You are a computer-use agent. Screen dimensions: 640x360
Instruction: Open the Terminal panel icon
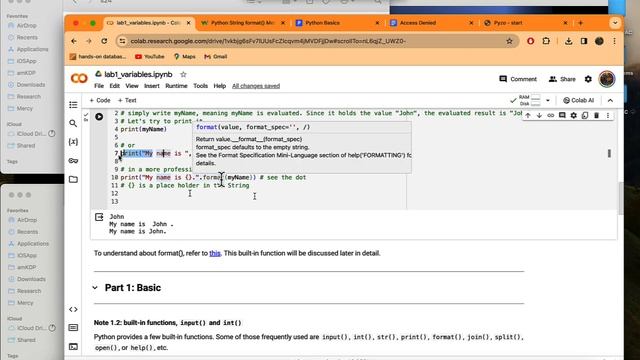(x=73, y=347)
